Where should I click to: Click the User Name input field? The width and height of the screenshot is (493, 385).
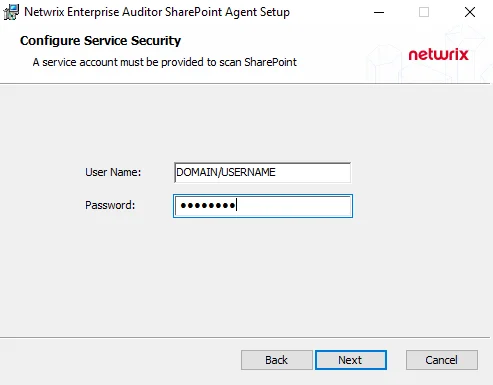[x=262, y=172]
